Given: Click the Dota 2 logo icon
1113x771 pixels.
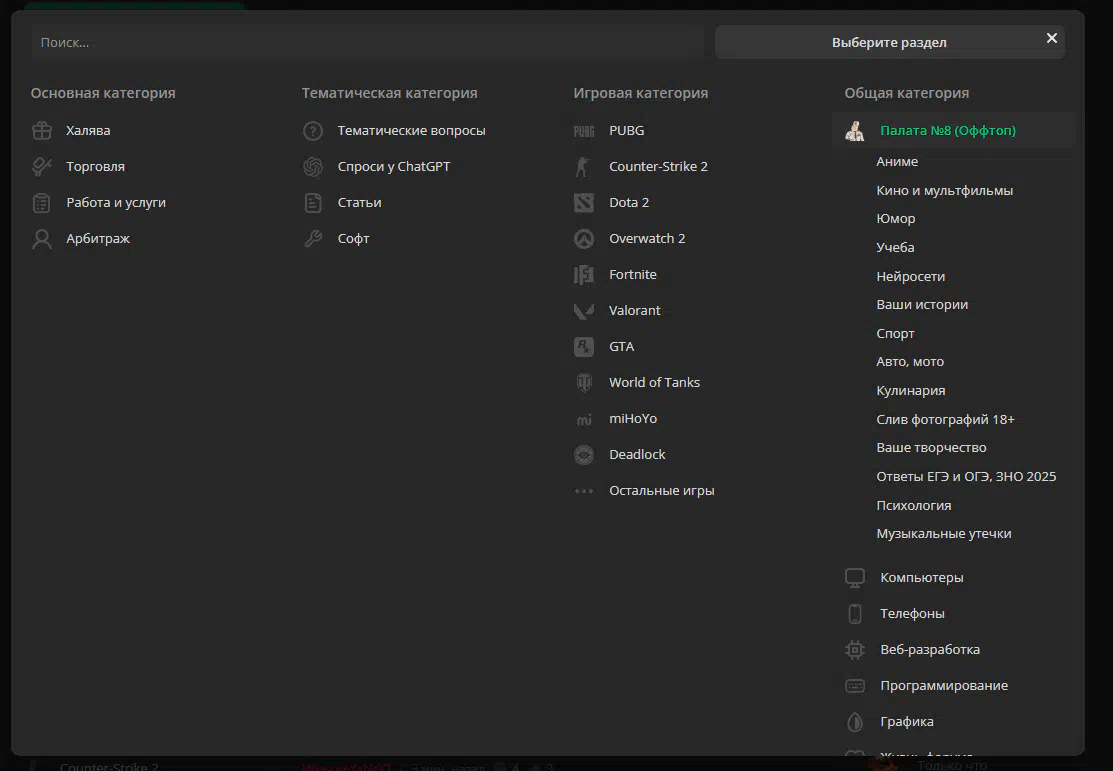Looking at the screenshot, I should click(x=584, y=203).
